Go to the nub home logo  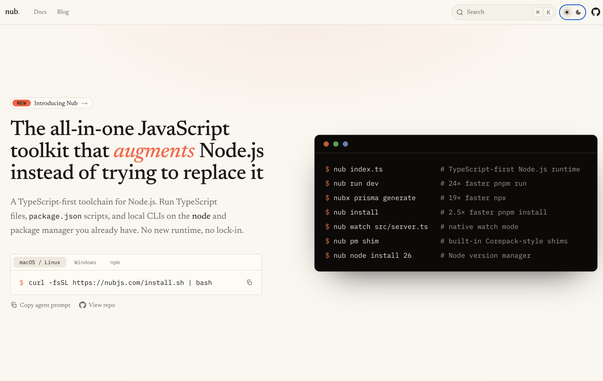(x=12, y=12)
